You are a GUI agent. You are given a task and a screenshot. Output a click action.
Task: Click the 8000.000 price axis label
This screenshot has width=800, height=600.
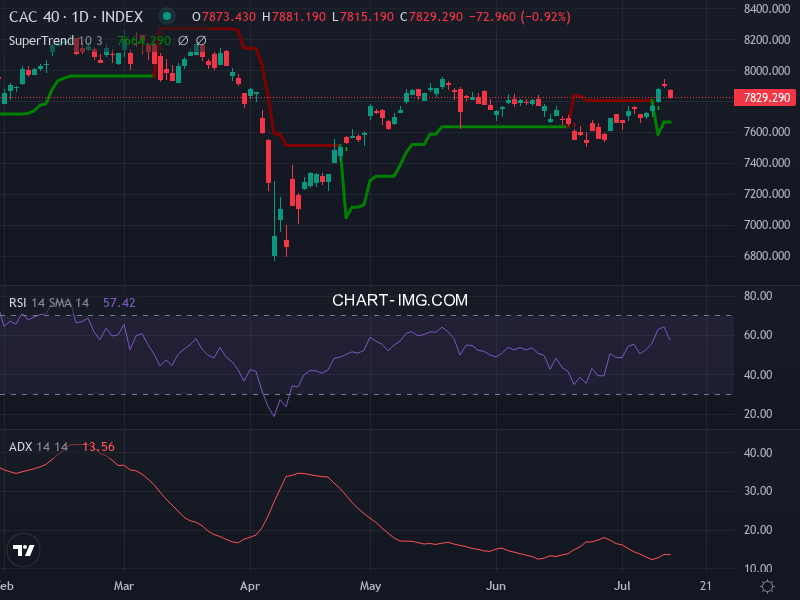[x=767, y=70]
